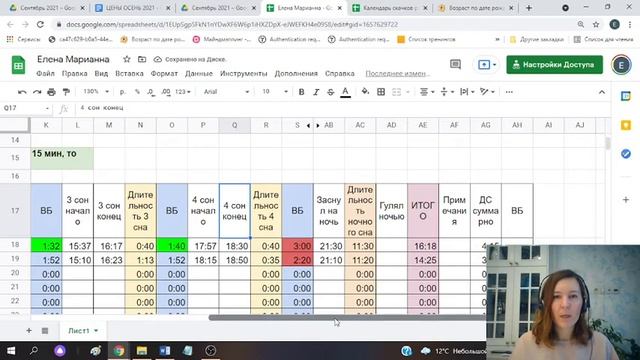The width and height of the screenshot is (640, 360).
Task: Open text wrapping dropdown
Action: coord(467,92)
